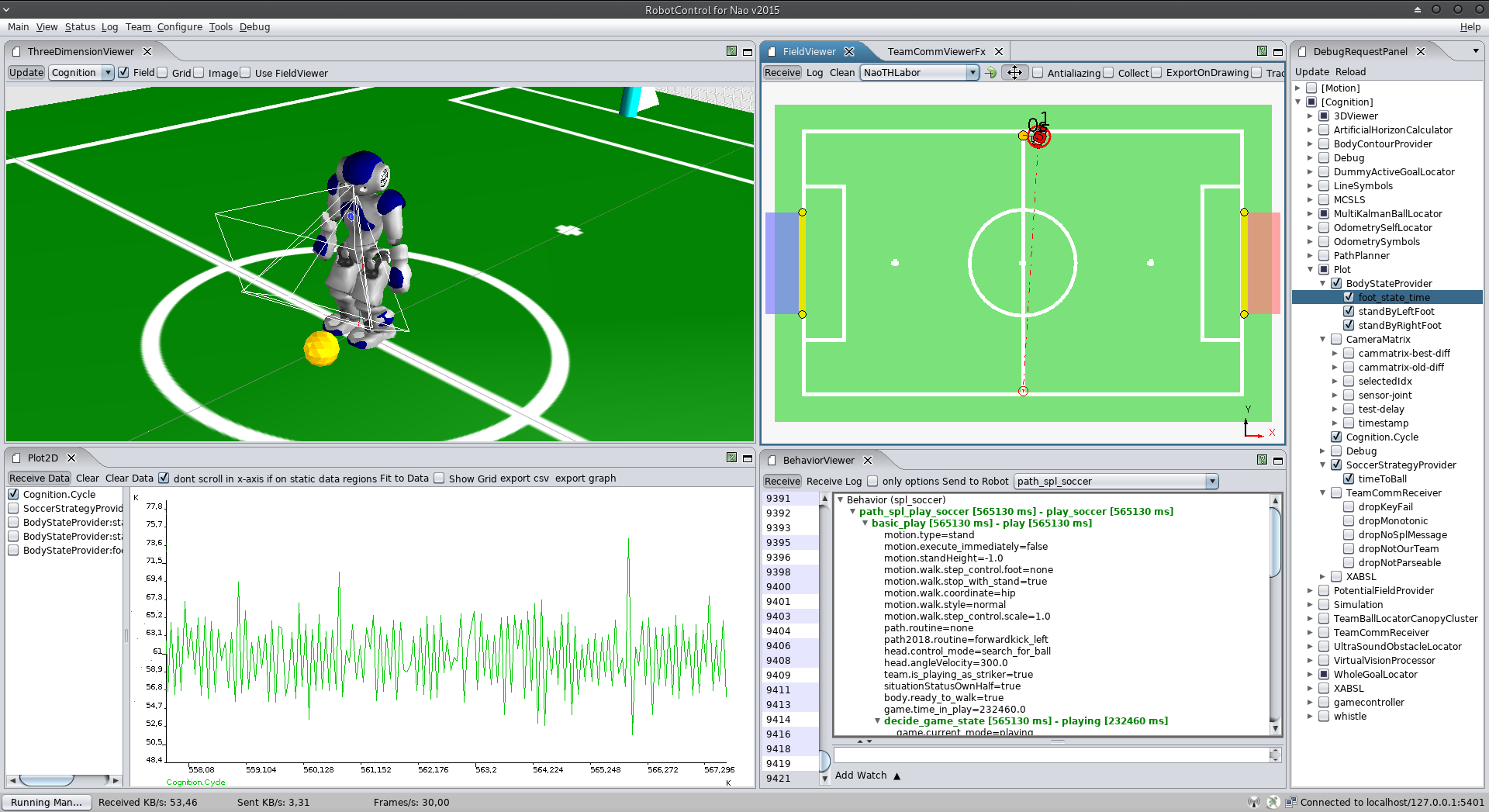The width and height of the screenshot is (1489, 812).
Task: Click the Receive Data button in Plot2D
Action: coord(39,479)
